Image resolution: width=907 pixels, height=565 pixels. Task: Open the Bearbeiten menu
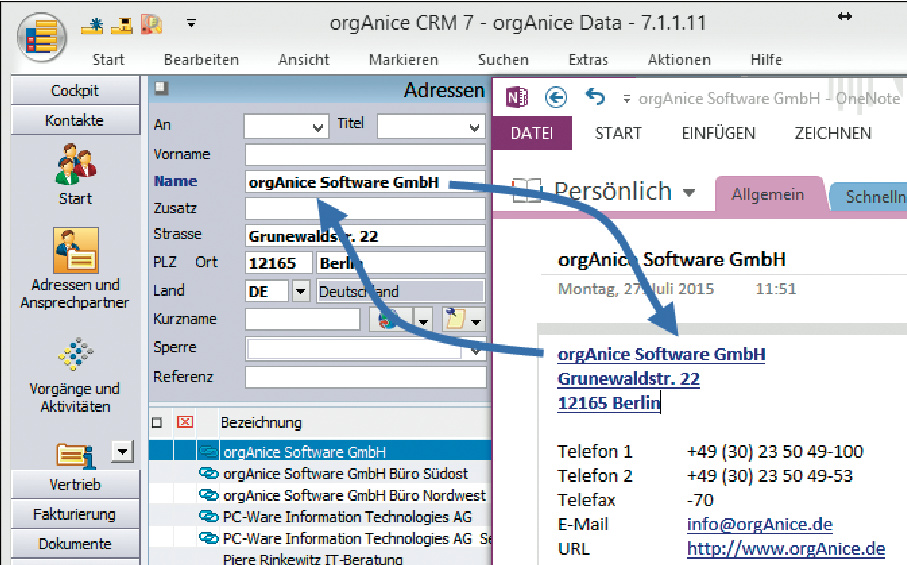[201, 60]
